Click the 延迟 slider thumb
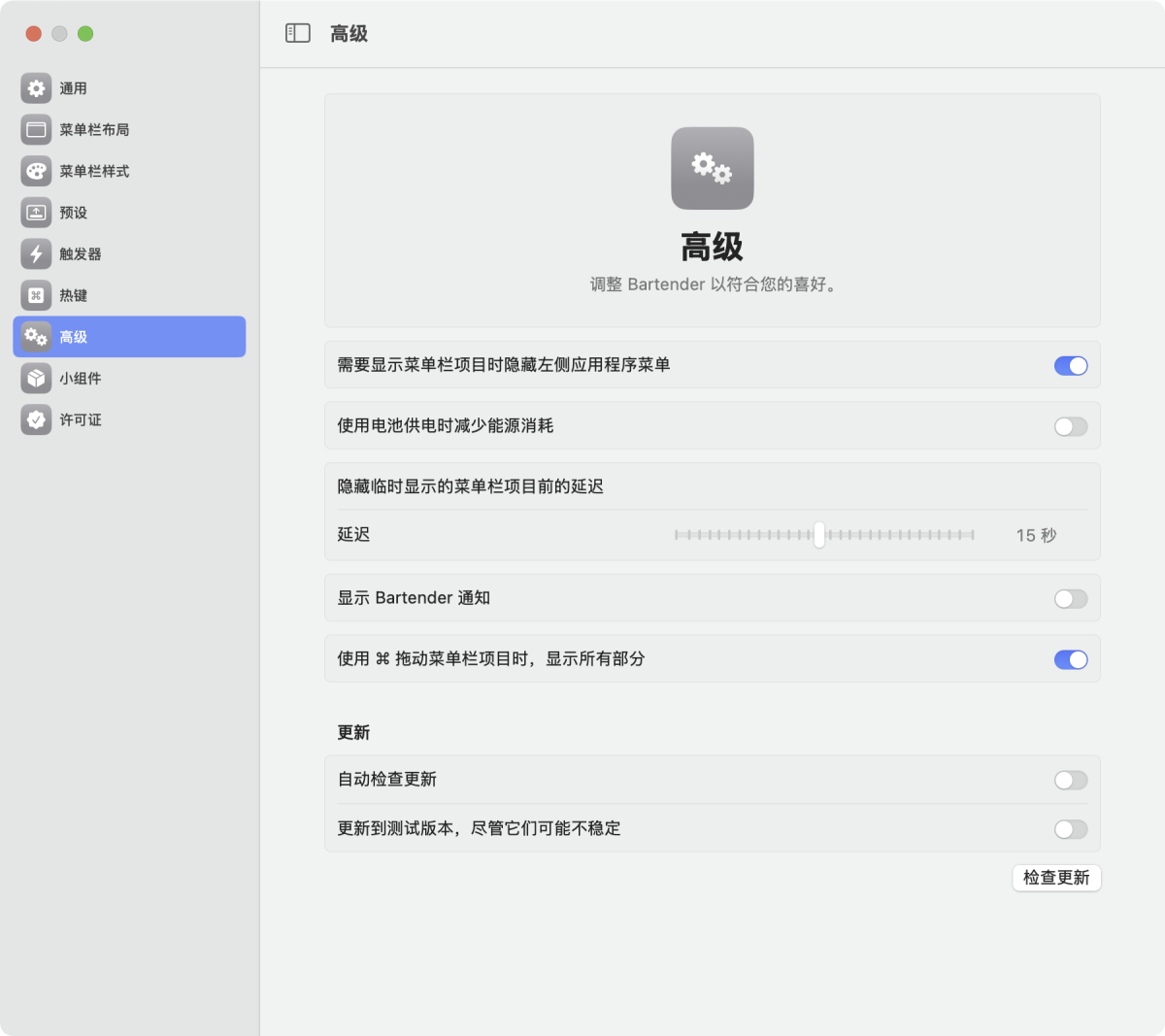This screenshot has width=1165, height=1036. [x=819, y=535]
